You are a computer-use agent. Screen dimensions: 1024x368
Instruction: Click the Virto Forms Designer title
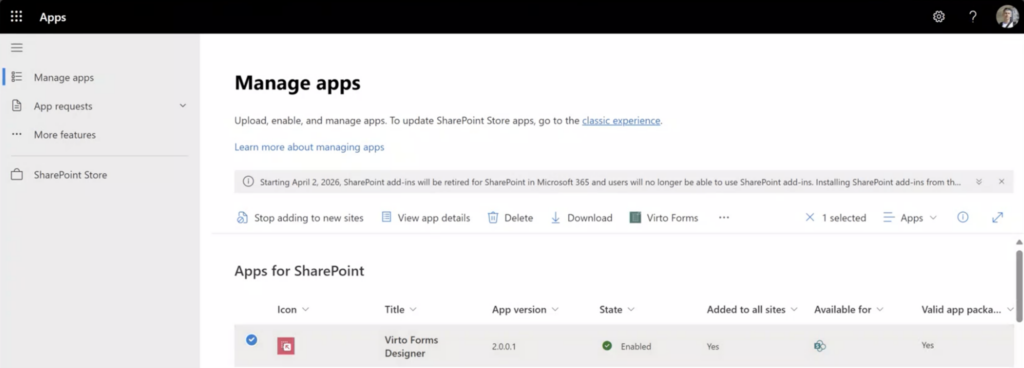411,346
